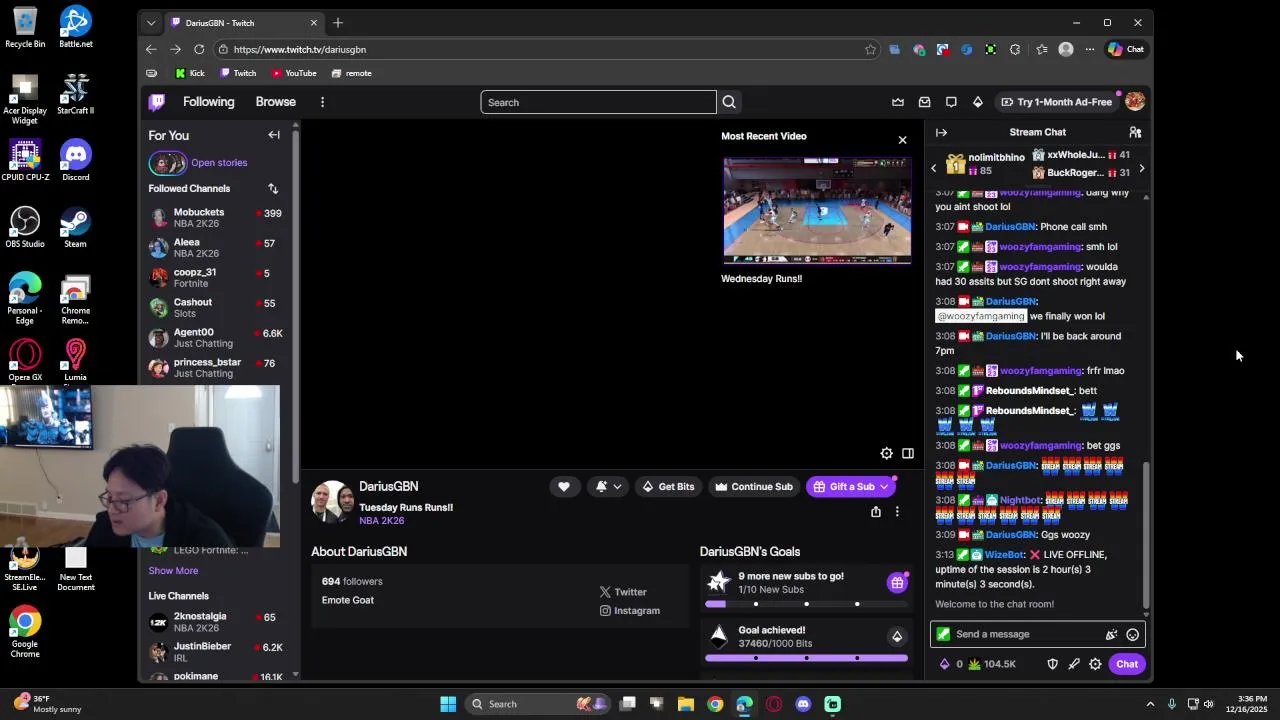Click the Get Bits button
Viewport: 1280px width, 720px height.
click(668, 487)
